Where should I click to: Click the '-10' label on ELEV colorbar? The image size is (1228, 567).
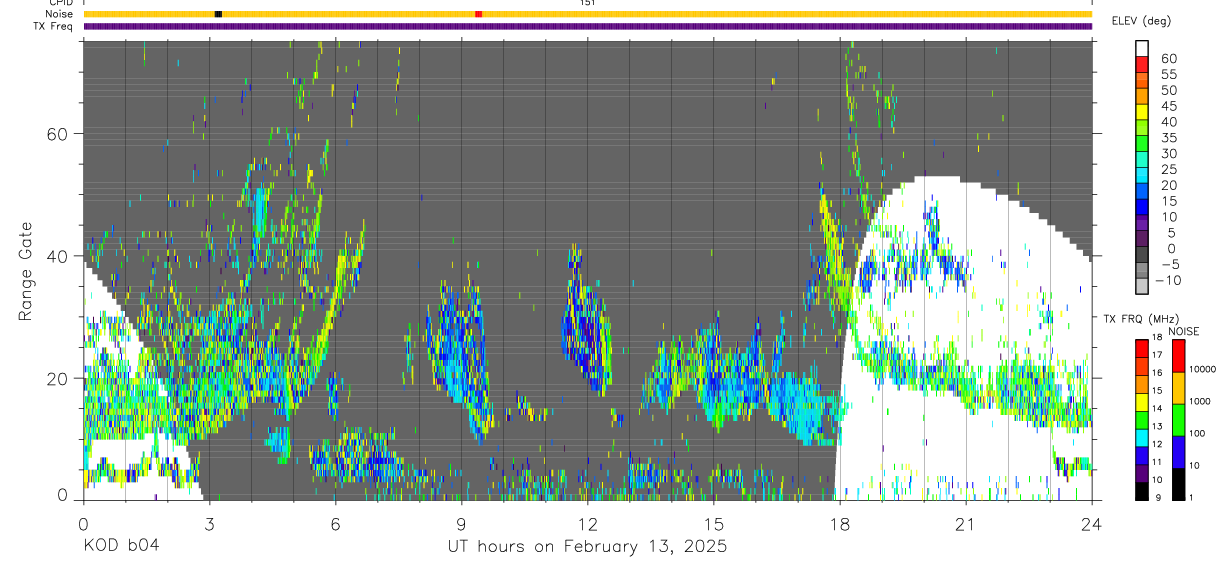[1168, 280]
